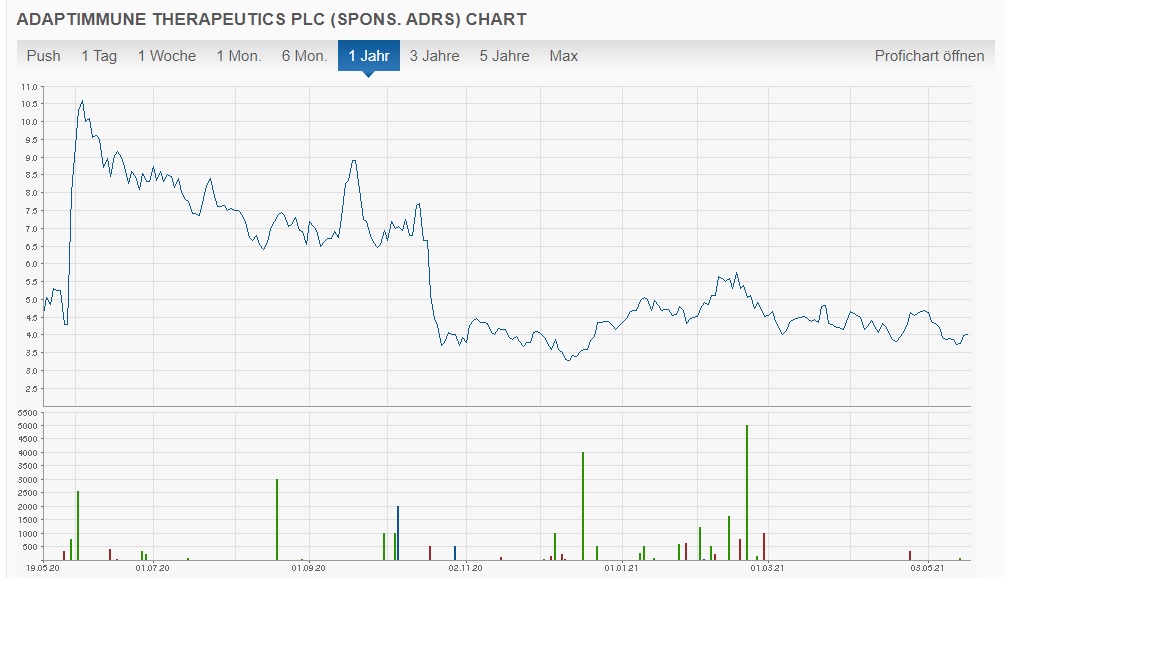Click the 5500 volume axis label
This screenshot has width=1152, height=648.
click(28, 413)
